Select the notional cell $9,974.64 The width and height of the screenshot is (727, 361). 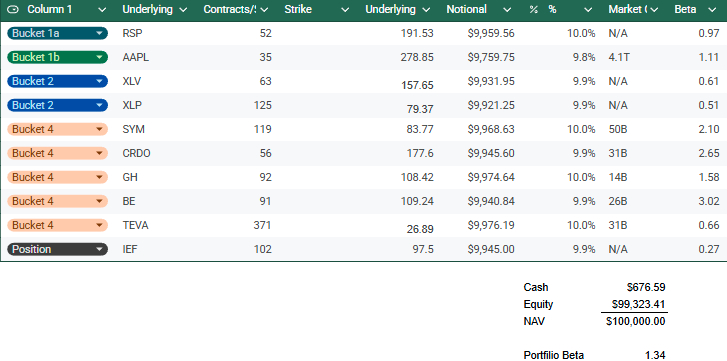(x=491, y=177)
